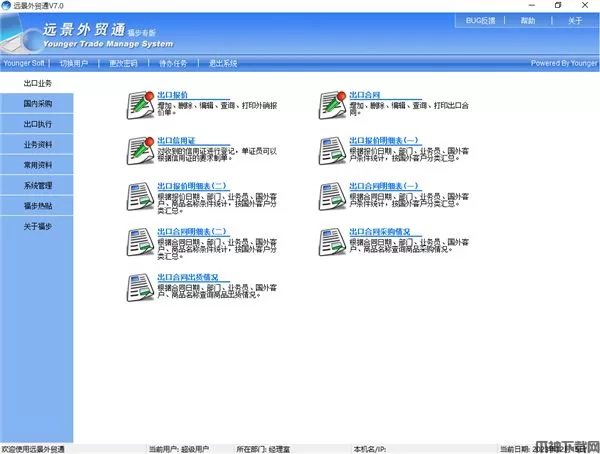600x454 pixels.
Task: Open the 出口报价明细表(二) link
Action: 192,186
